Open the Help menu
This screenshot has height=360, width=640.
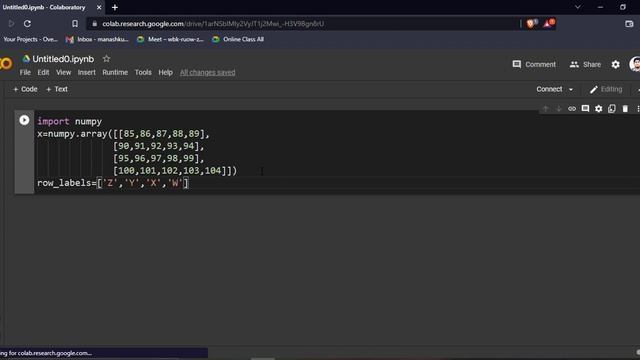(165, 72)
